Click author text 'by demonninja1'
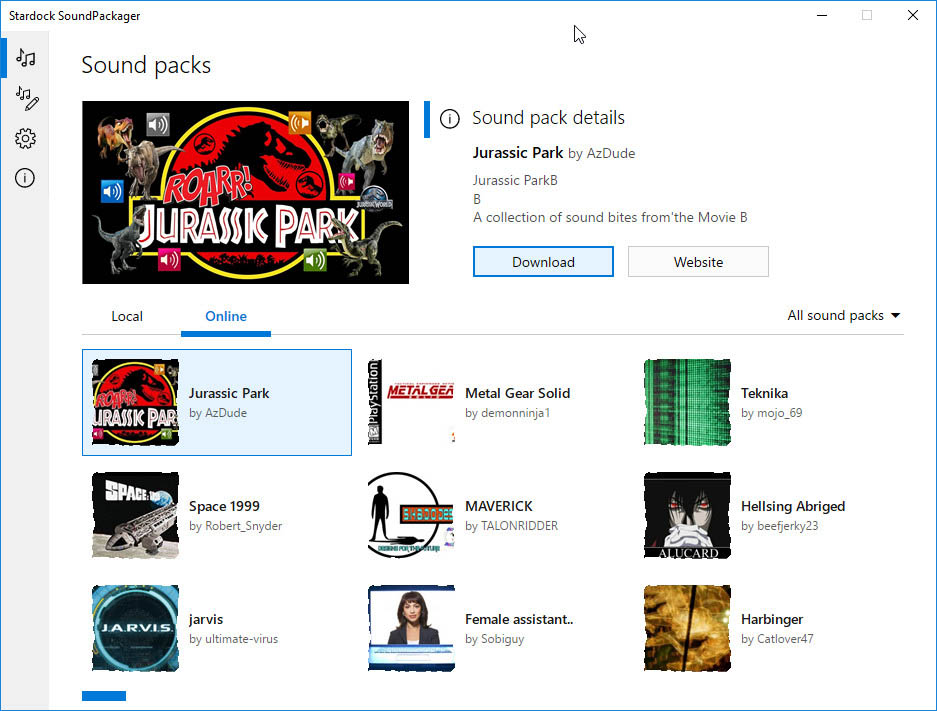Image resolution: width=937 pixels, height=711 pixels. coord(507,413)
